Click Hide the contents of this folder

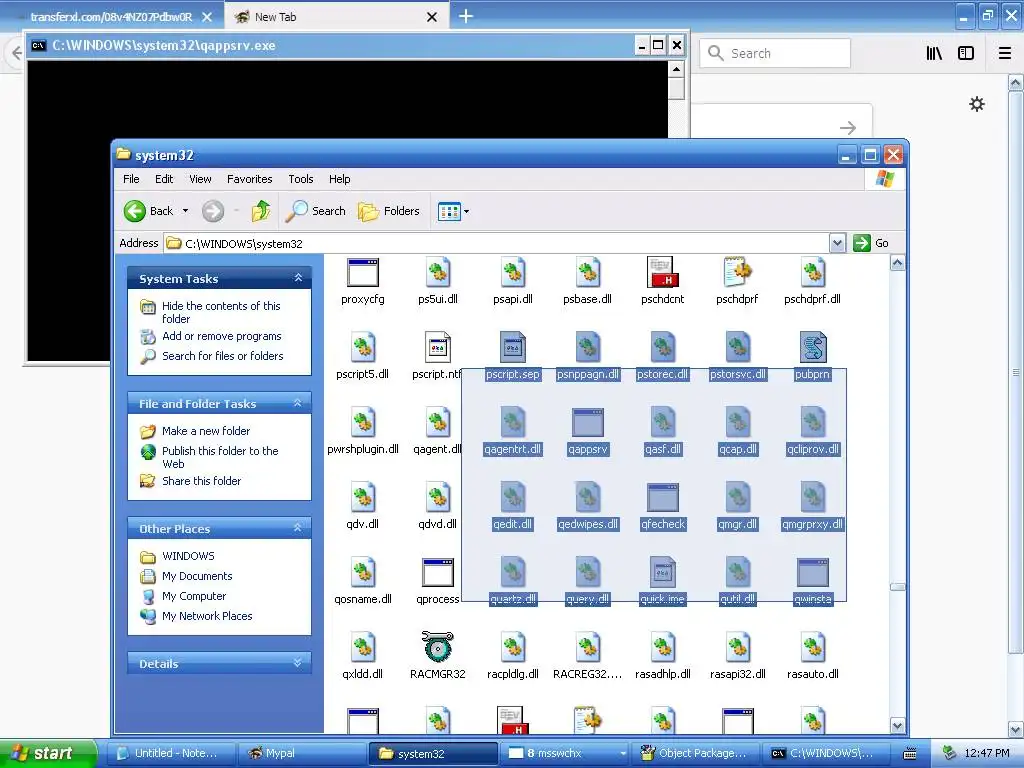pos(221,312)
